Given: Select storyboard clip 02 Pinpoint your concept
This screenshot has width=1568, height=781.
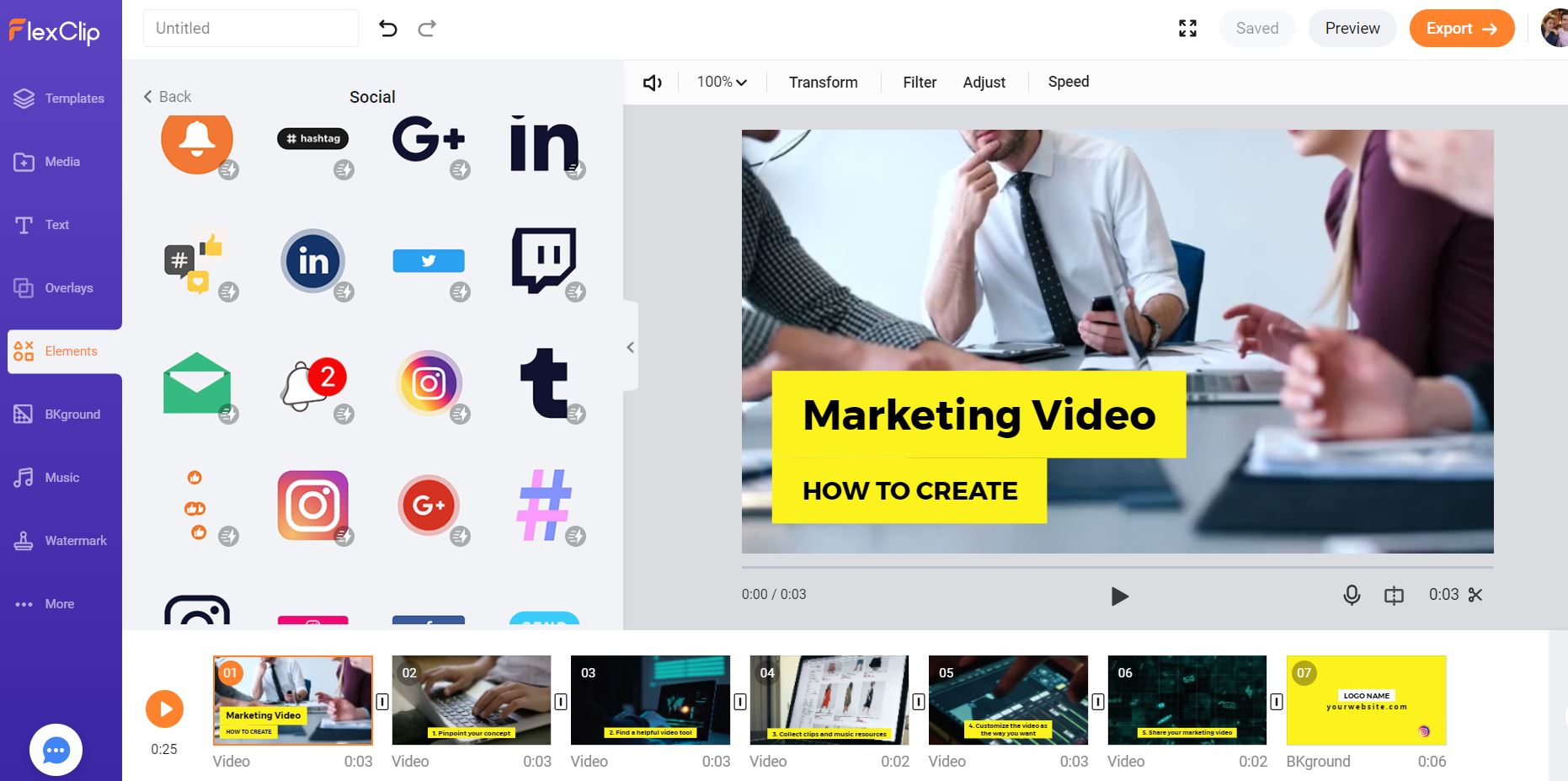Looking at the screenshot, I should [472, 700].
